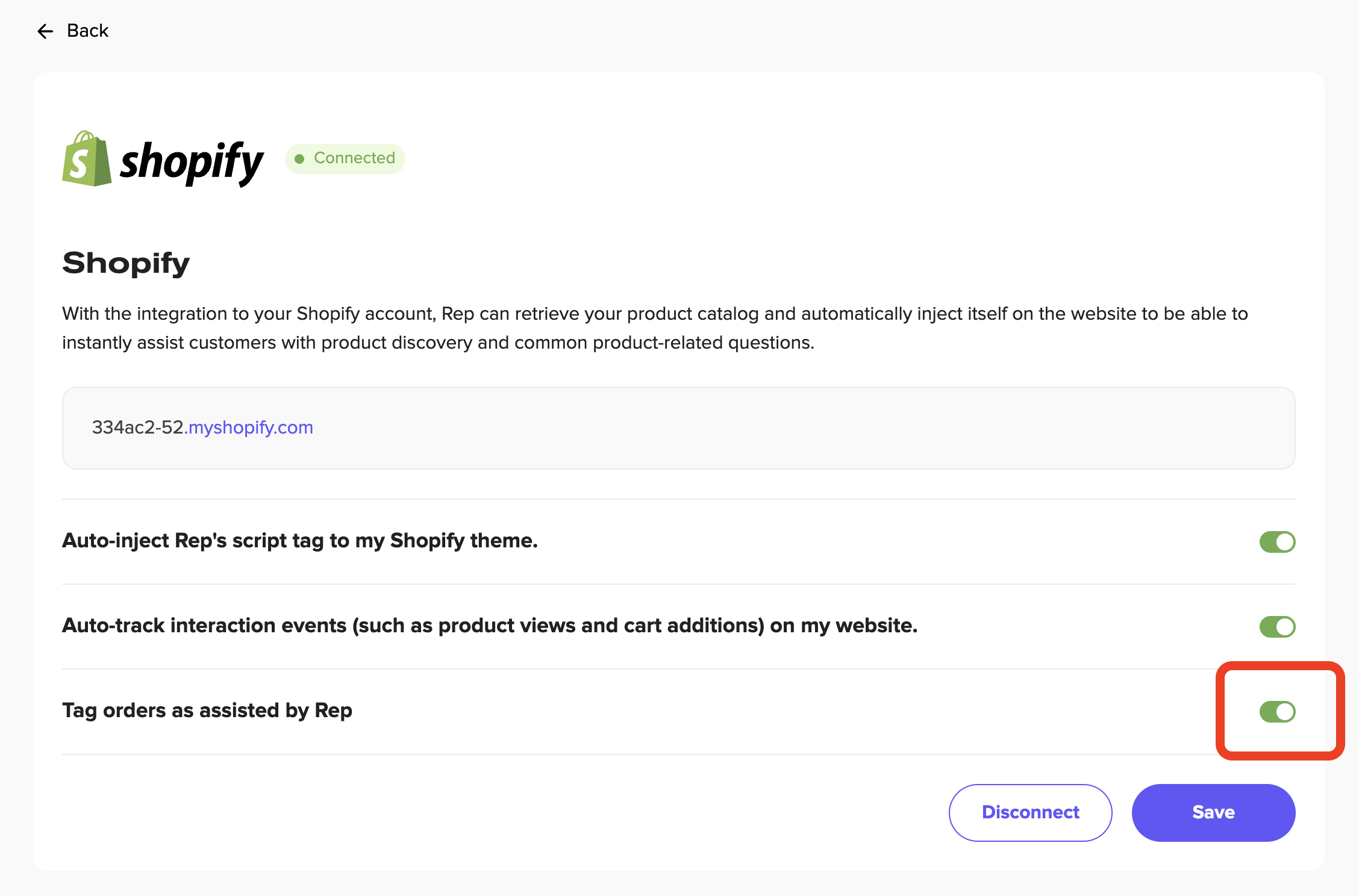Viewport: 1359px width, 896px height.
Task: Click the Connected status badge
Action: 345,158
